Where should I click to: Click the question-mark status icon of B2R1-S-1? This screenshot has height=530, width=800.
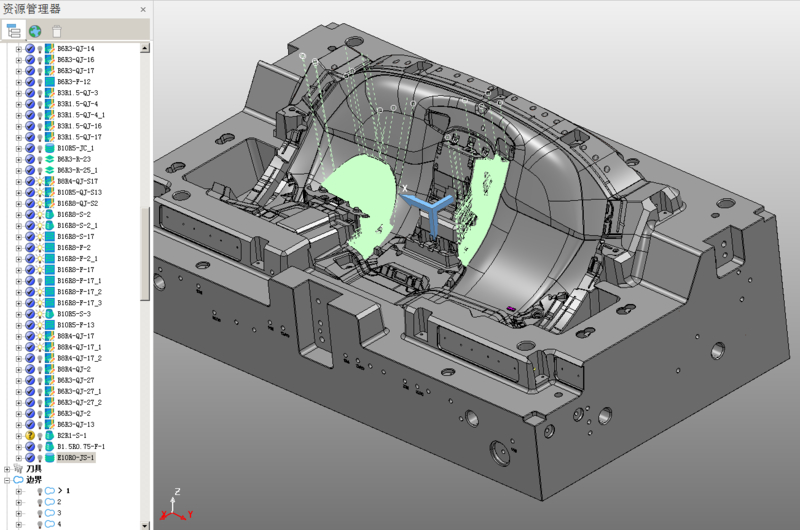click(x=30, y=436)
